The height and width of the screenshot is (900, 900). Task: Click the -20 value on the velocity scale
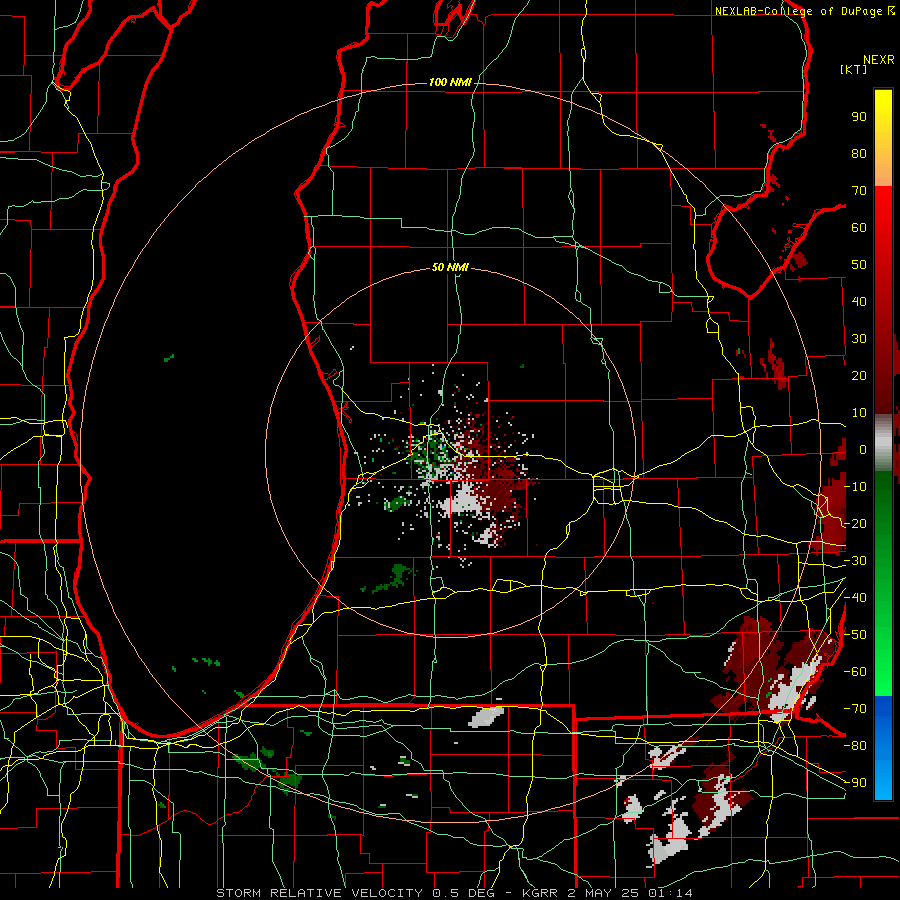(855, 524)
